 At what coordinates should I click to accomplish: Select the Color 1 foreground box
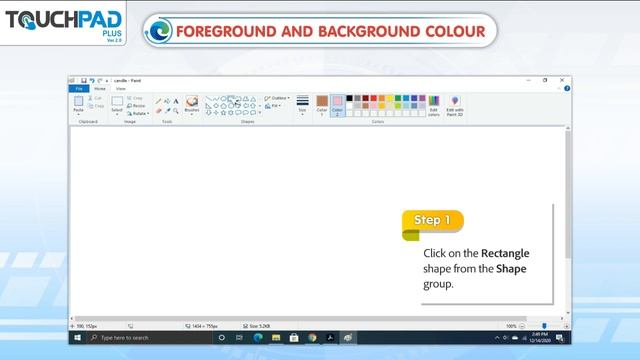(x=322, y=106)
